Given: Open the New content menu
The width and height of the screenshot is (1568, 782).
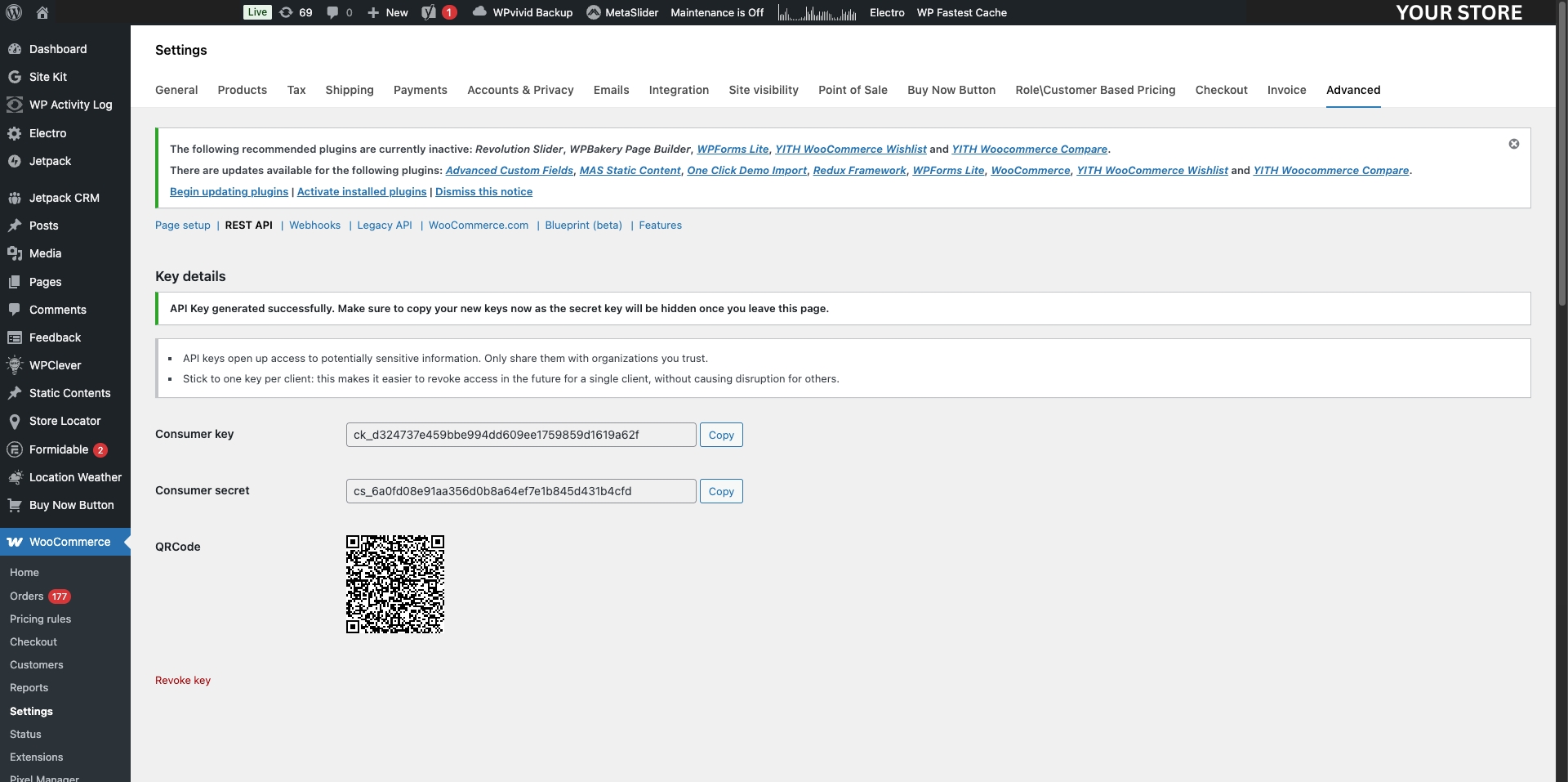Looking at the screenshot, I should pyautogui.click(x=388, y=12).
